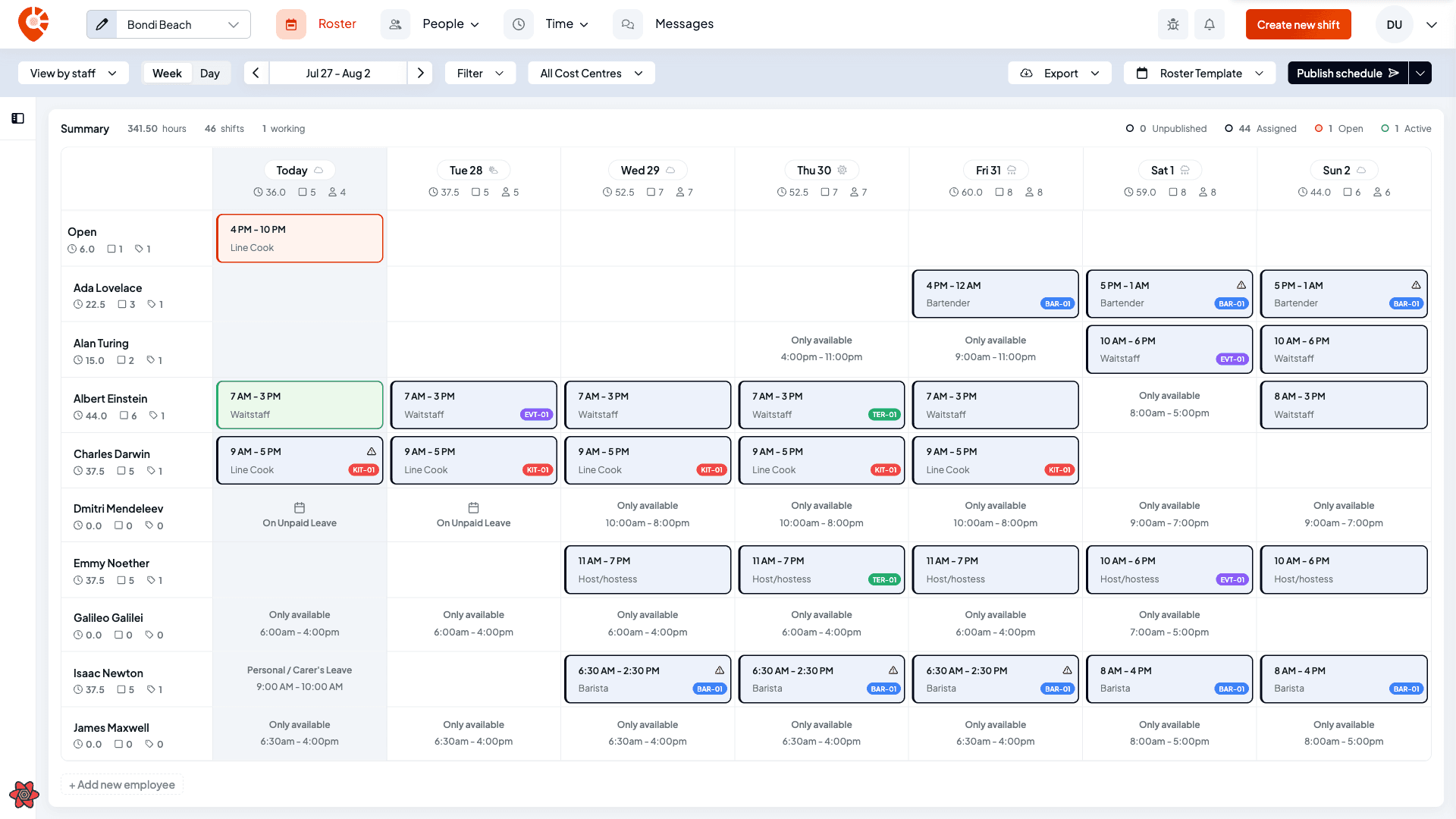Image resolution: width=1456 pixels, height=819 pixels.
Task: Click warning icon on Isaac Newton Thu shift
Action: pos(893,670)
